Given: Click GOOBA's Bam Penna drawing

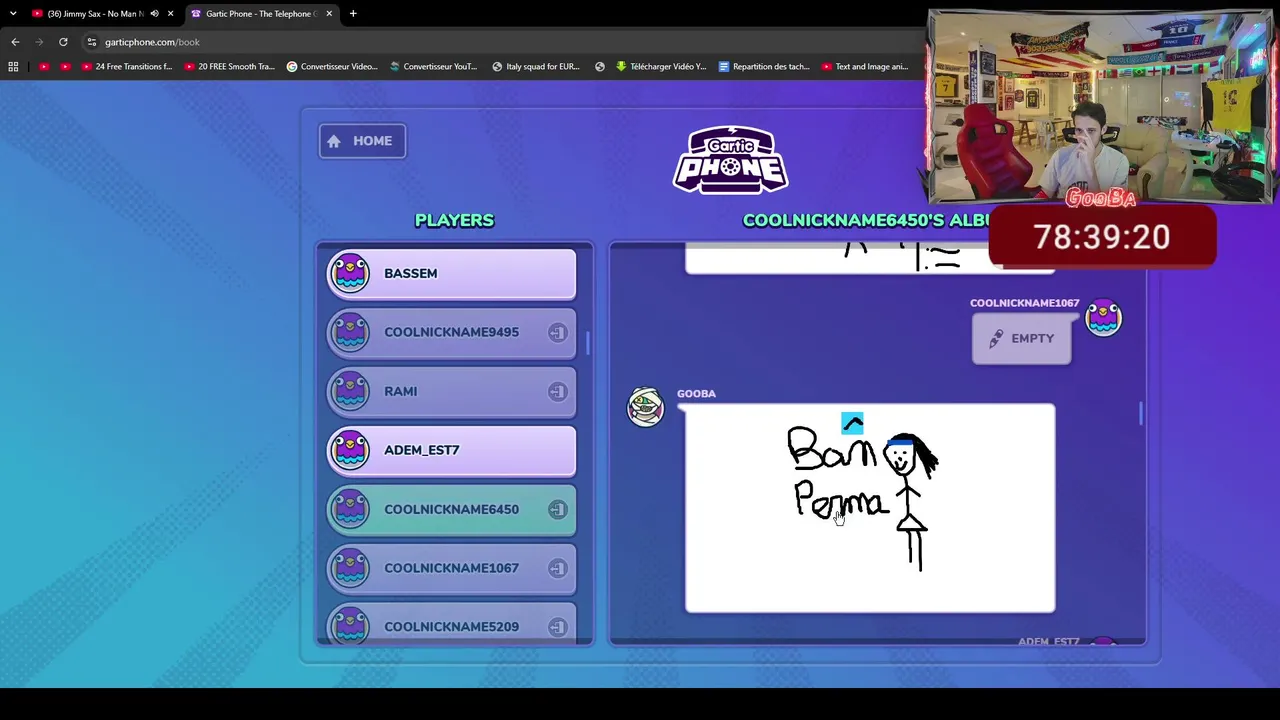Looking at the screenshot, I should pos(870,508).
